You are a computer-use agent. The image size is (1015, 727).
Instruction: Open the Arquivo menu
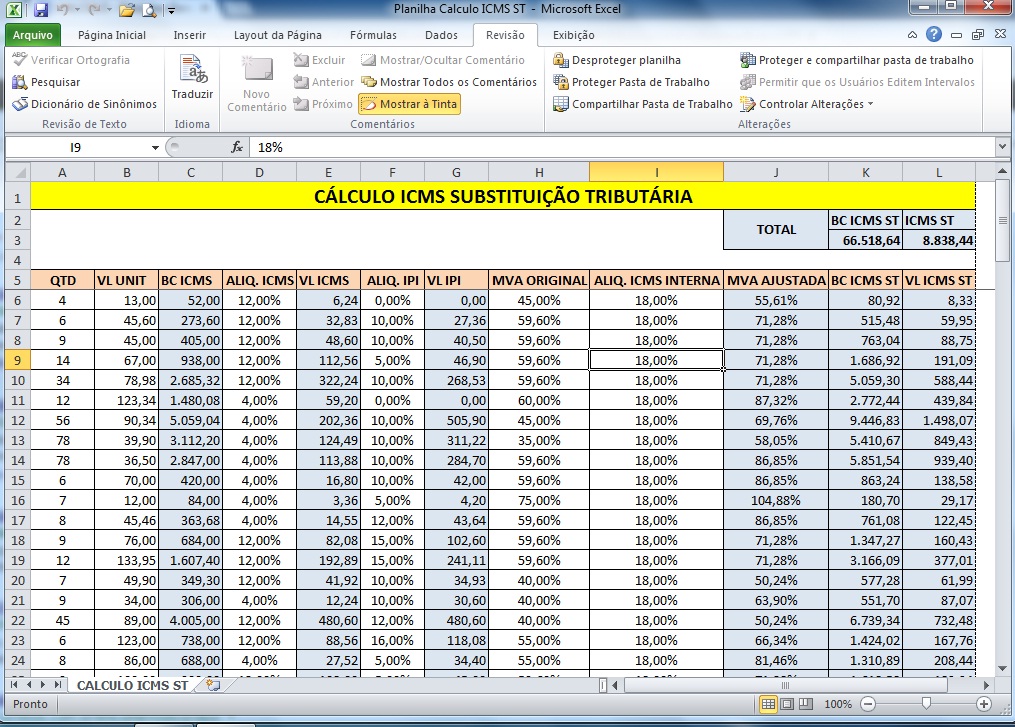(34, 34)
